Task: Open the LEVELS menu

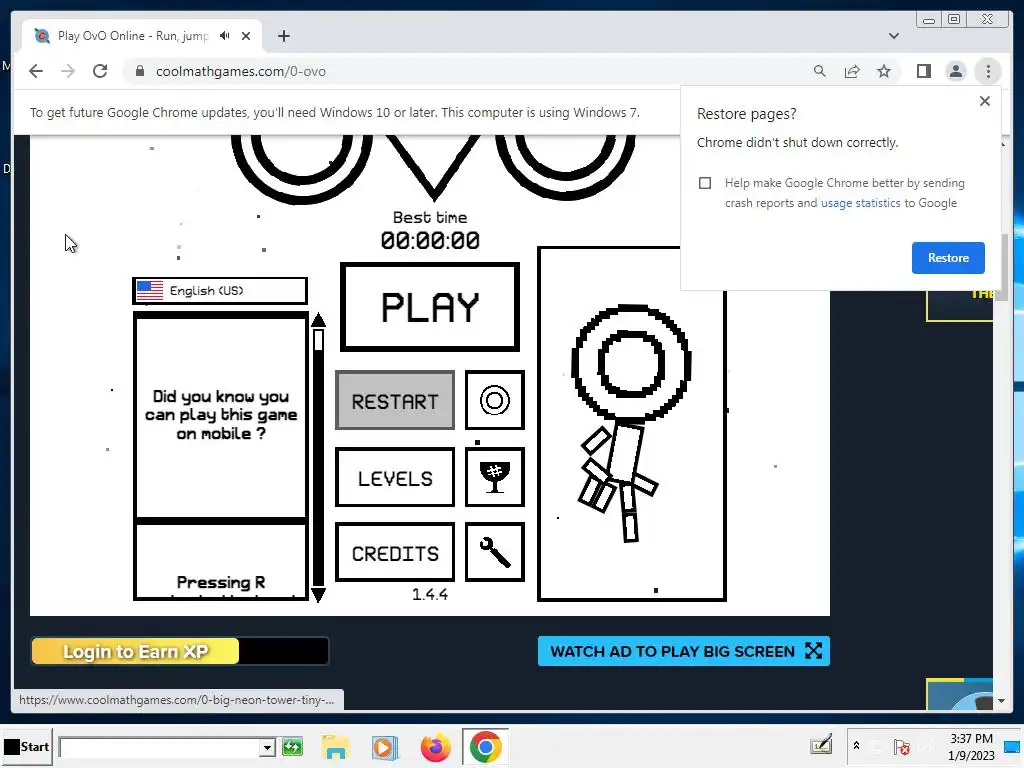Action: [x=394, y=477]
